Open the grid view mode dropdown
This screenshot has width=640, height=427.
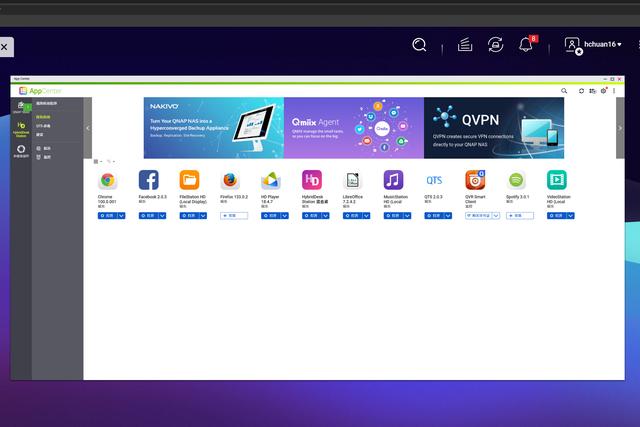click(x=98, y=162)
